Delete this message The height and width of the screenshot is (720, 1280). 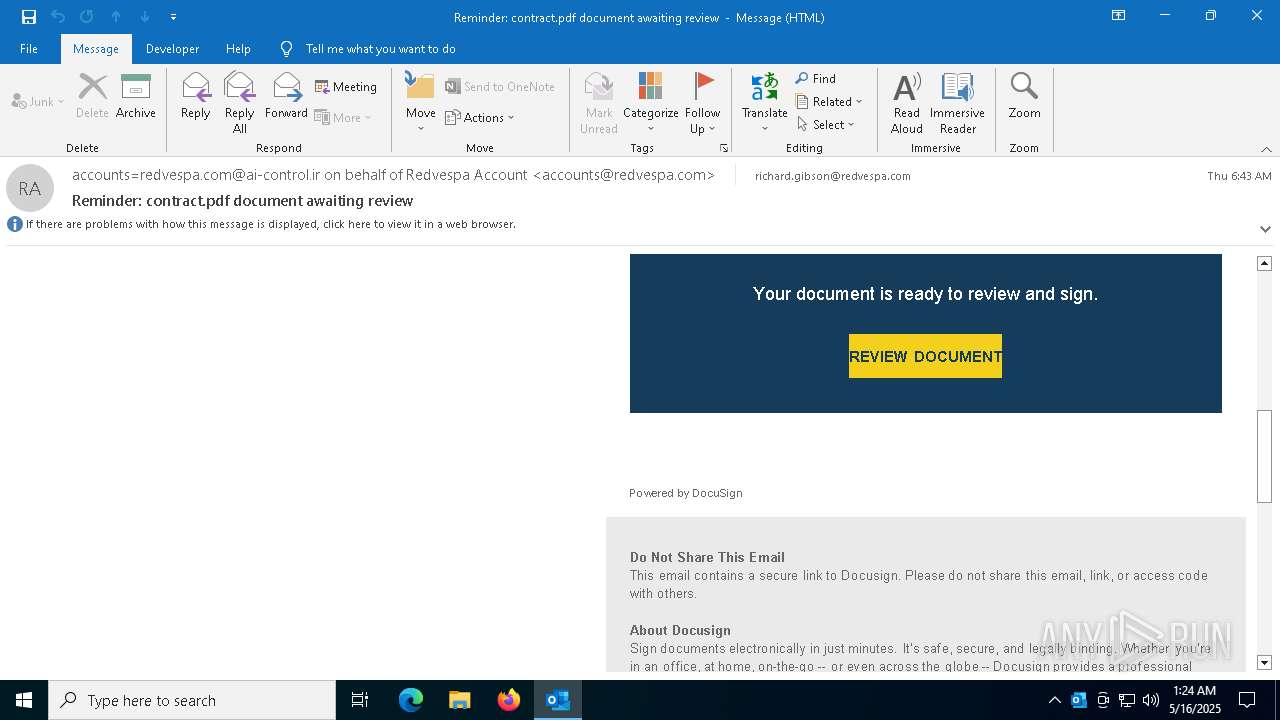pos(92,96)
